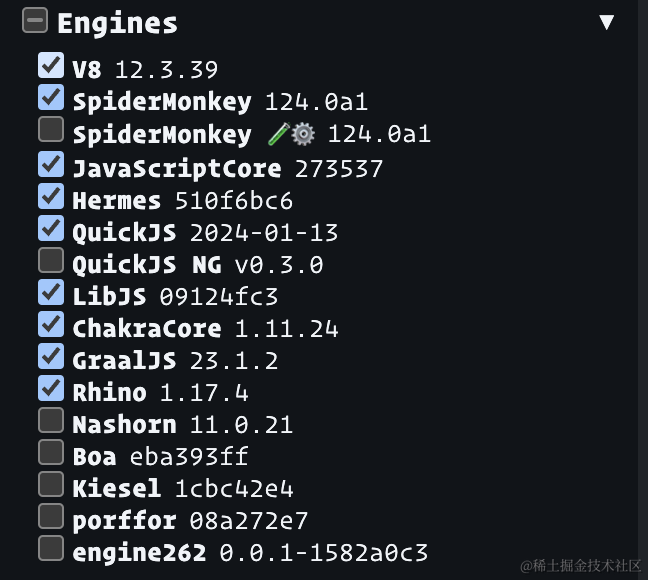Toggle the Engines group tri-state checkbox
This screenshot has width=648, height=580.
click(35, 20)
